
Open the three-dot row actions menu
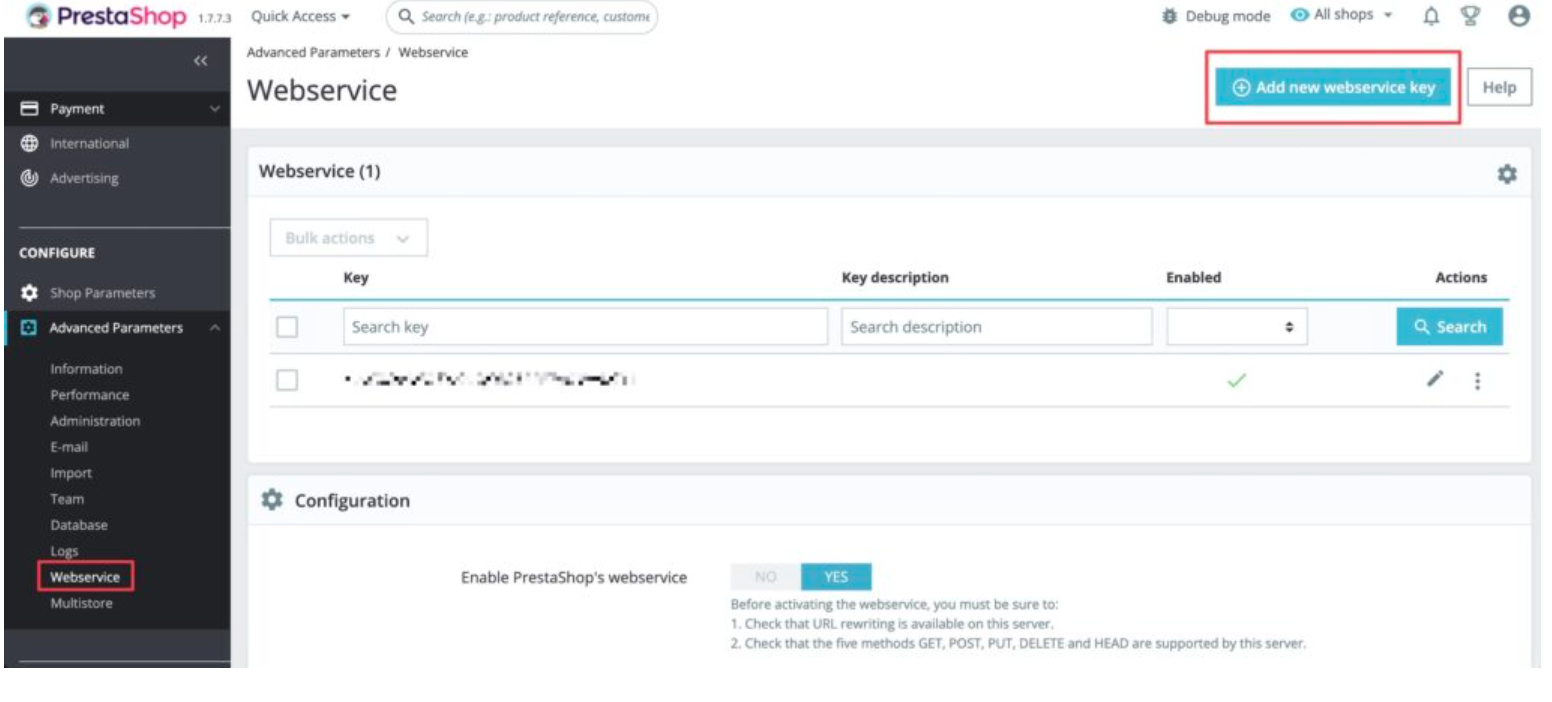pos(1477,381)
